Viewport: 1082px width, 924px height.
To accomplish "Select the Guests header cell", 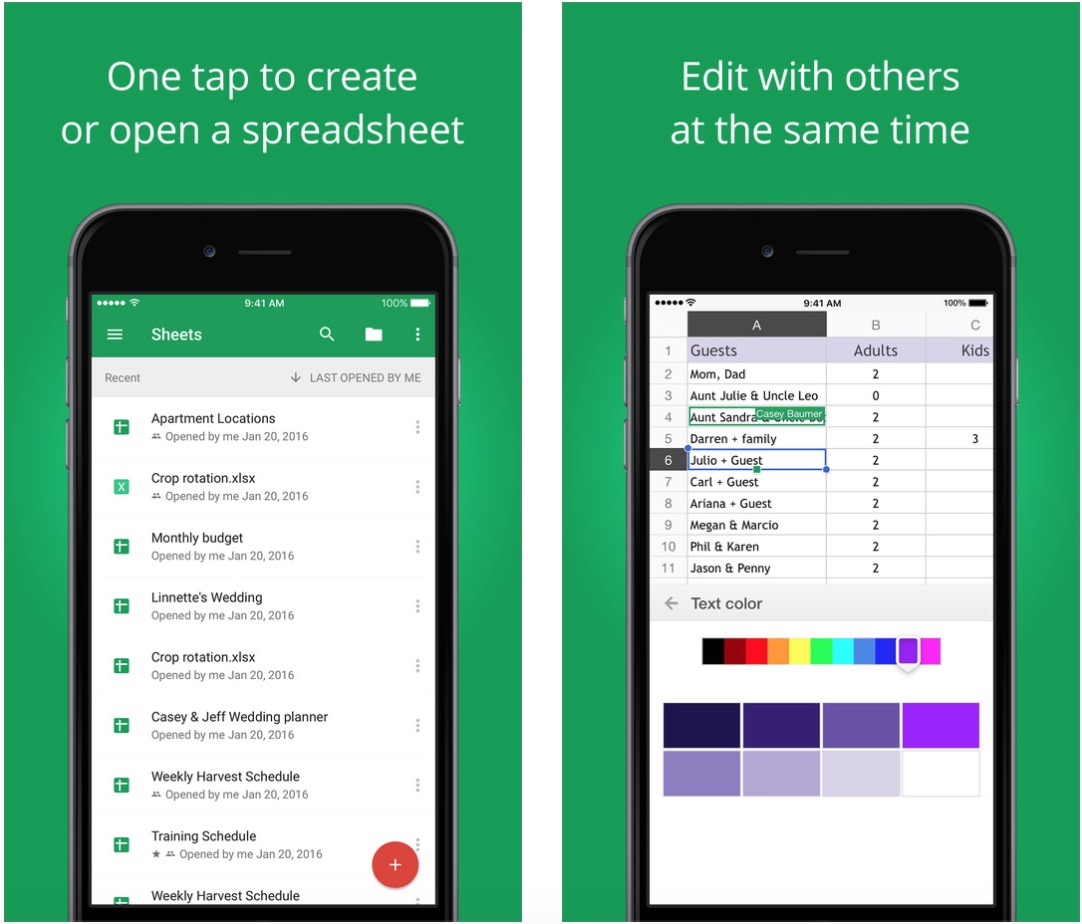I will (x=756, y=351).
